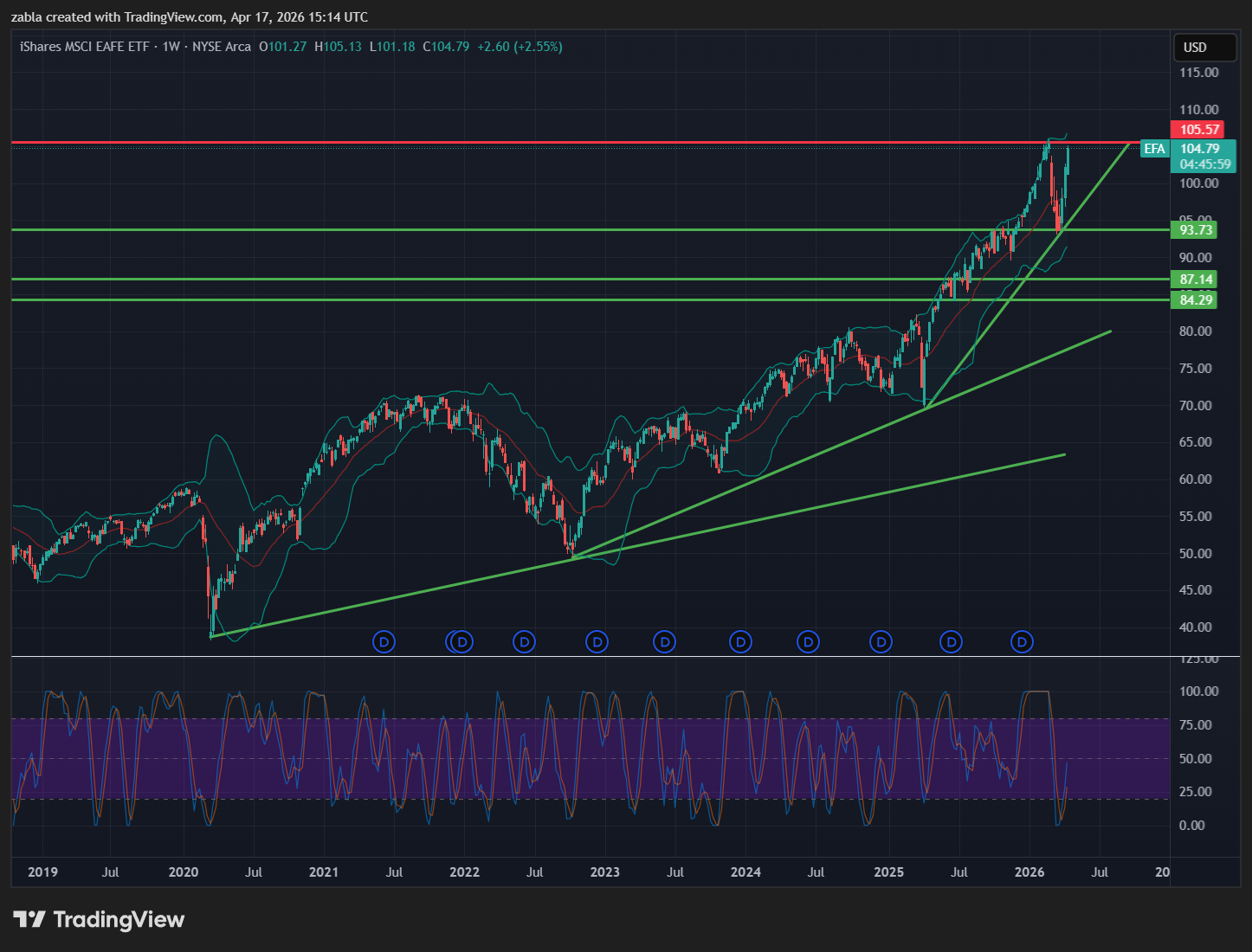
Task: Click the 2025 label on the time axis
Action: pos(888,872)
